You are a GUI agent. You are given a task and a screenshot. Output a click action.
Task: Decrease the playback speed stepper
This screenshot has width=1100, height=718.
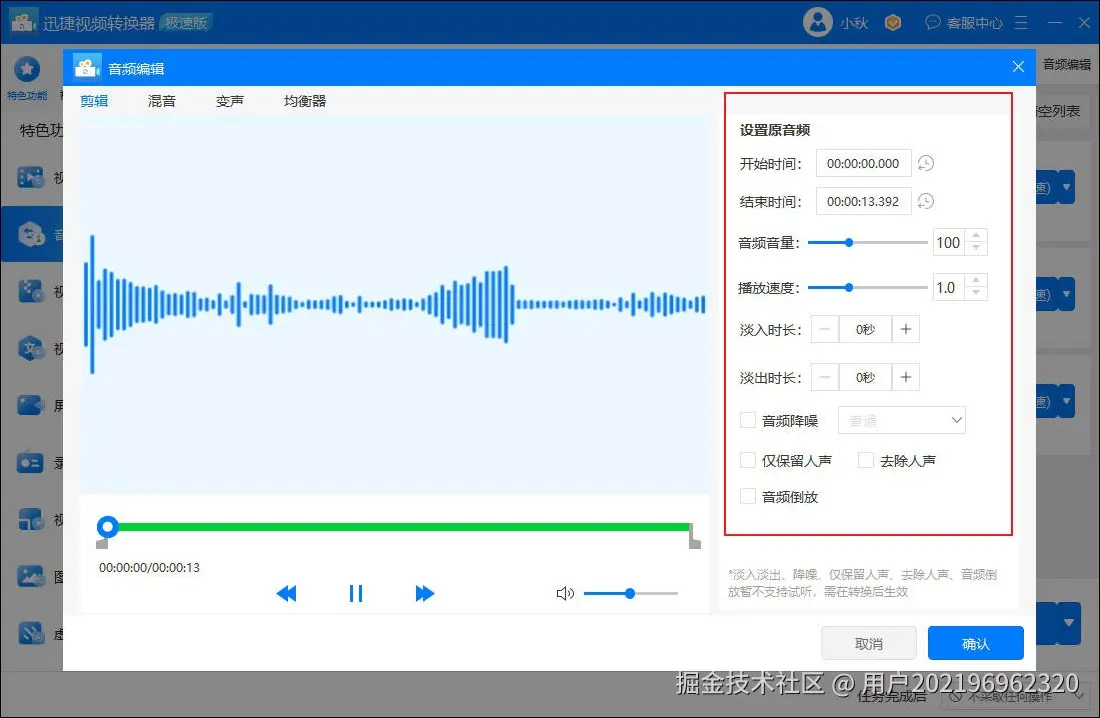(976, 293)
